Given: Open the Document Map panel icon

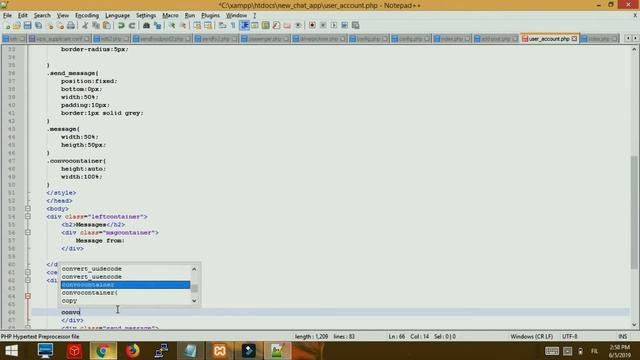Looking at the screenshot, I should pos(266,26).
